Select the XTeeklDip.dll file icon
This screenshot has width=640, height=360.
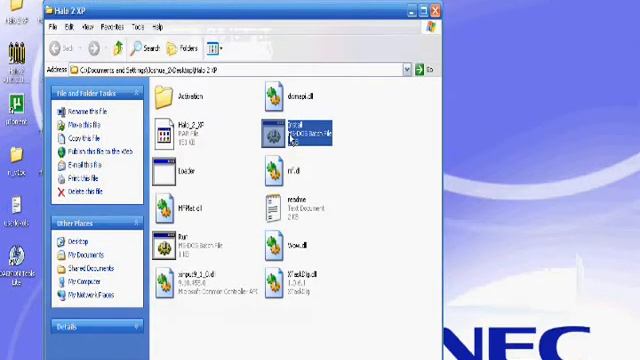(x=273, y=283)
